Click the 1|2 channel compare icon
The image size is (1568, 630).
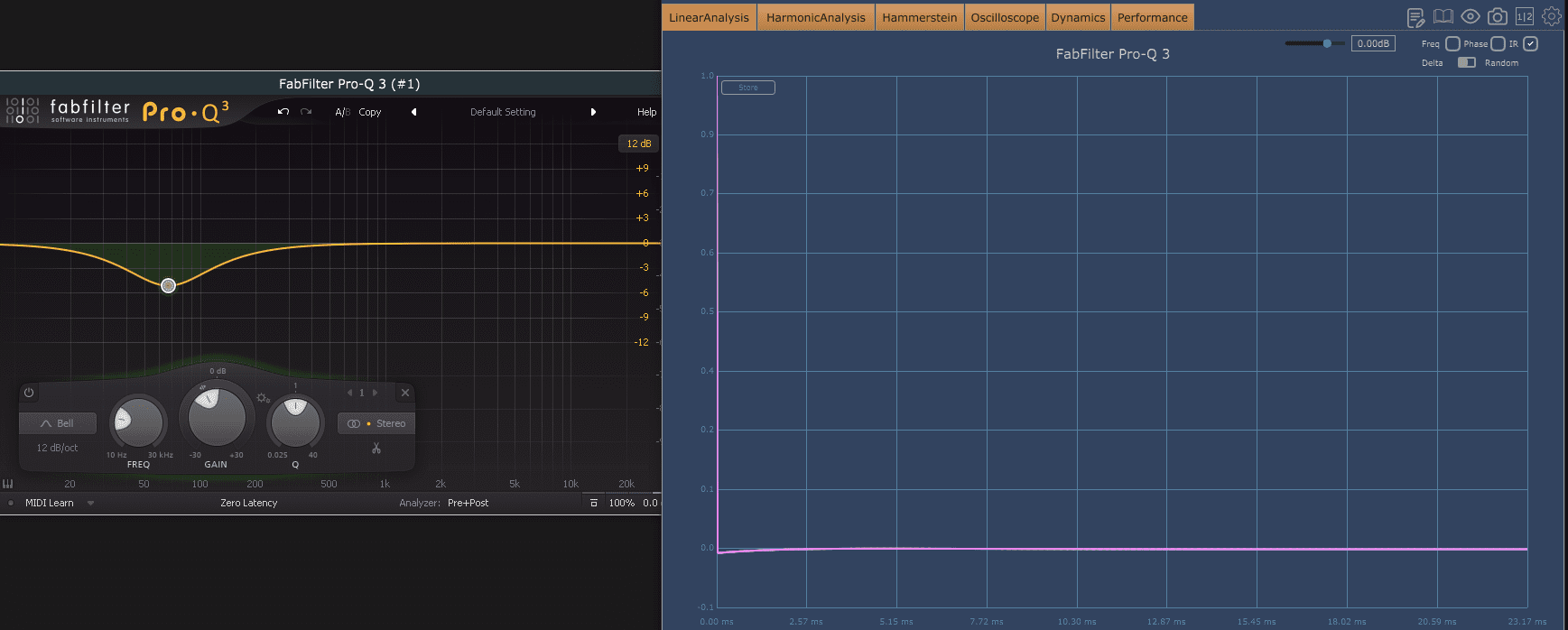click(x=1525, y=16)
